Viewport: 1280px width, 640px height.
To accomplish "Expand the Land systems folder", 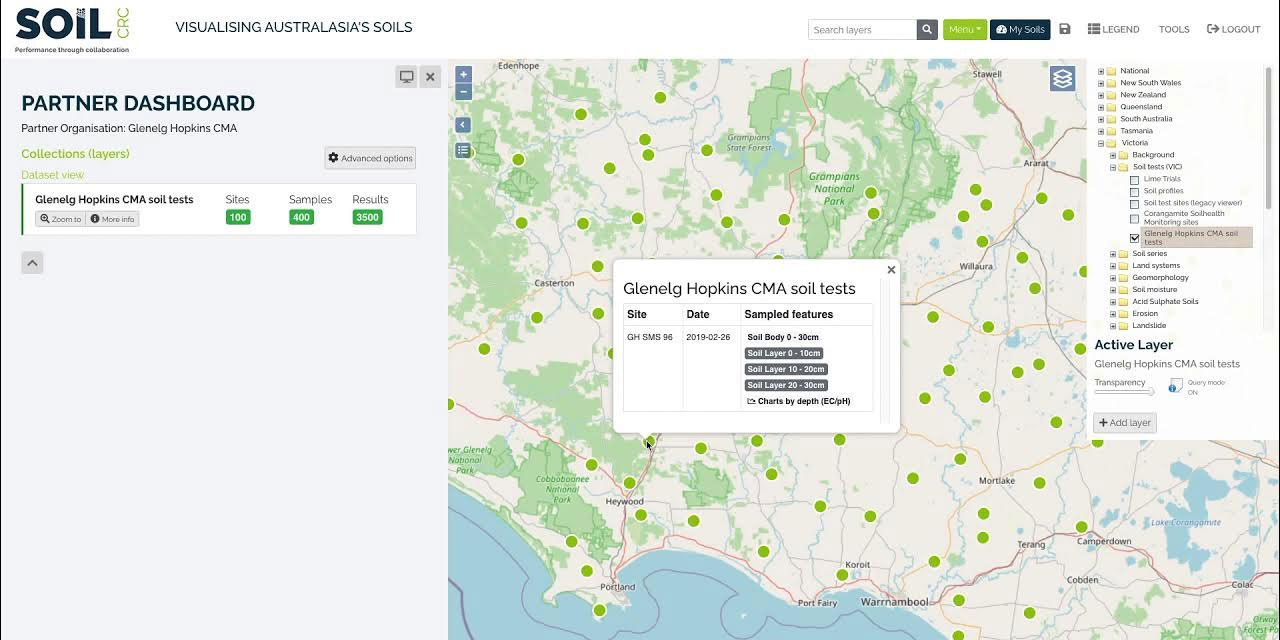I will click(1113, 266).
